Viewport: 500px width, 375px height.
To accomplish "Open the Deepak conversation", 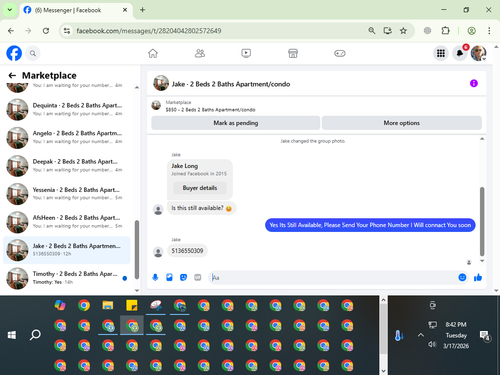I will (67, 166).
